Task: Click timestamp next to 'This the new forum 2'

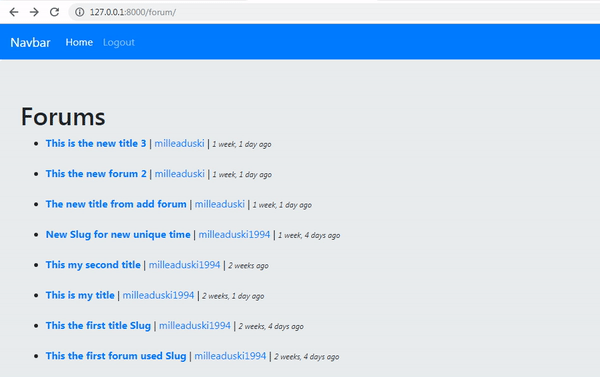Action: coord(242,175)
